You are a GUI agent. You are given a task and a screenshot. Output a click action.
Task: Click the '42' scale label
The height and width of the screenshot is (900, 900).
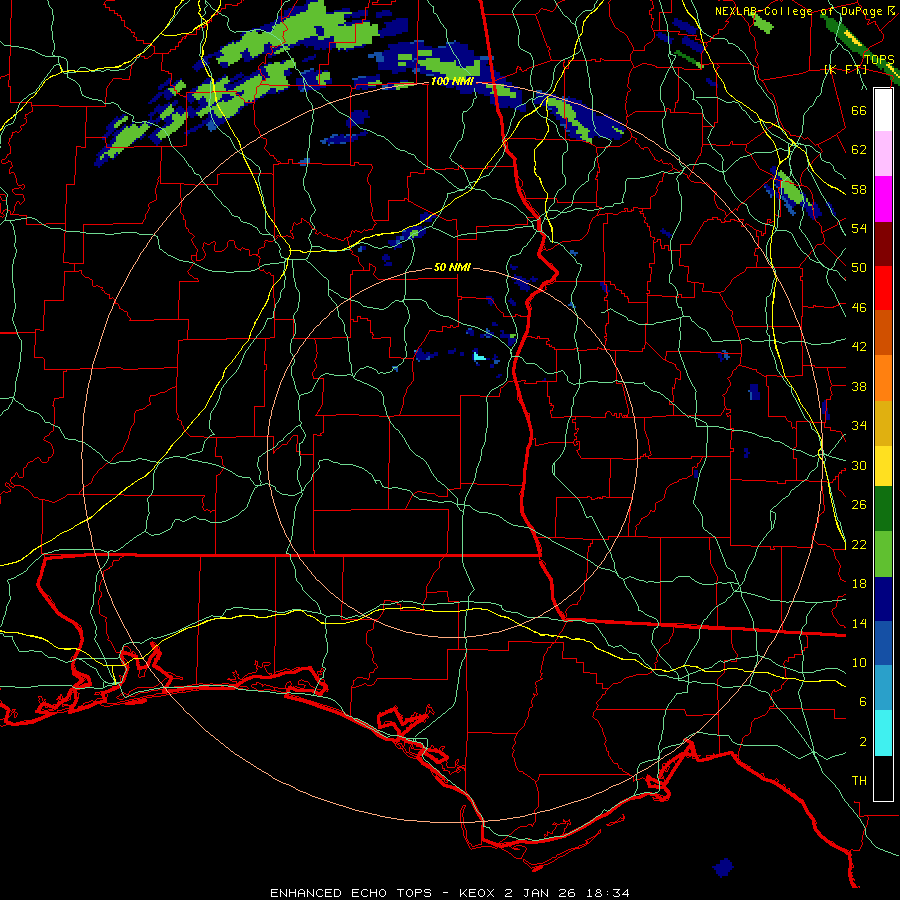point(859,347)
